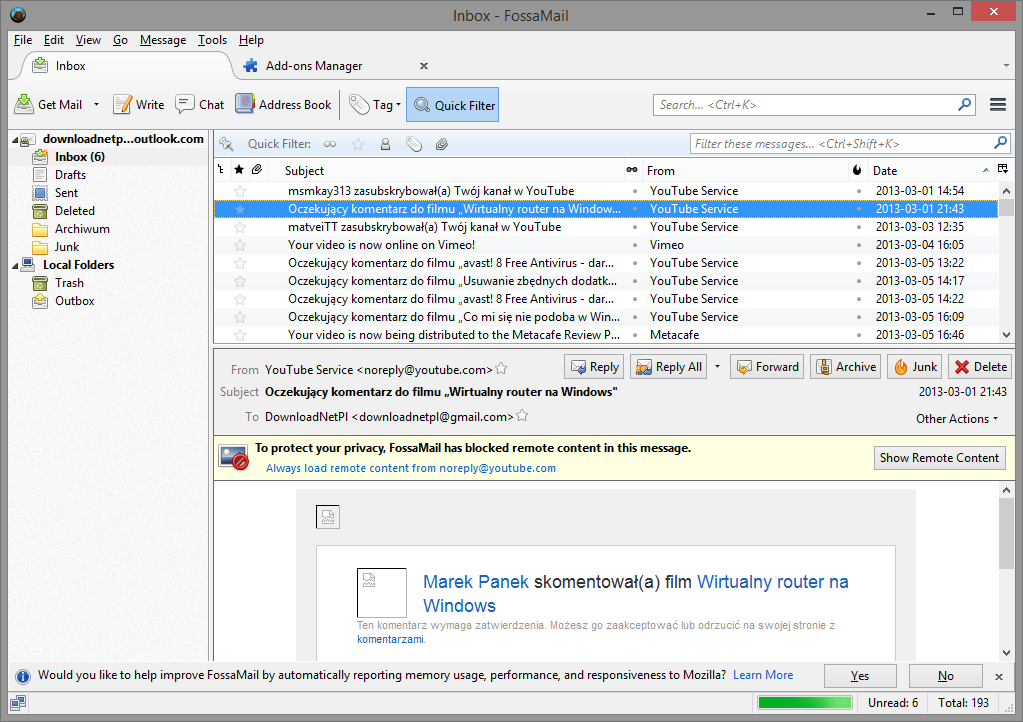This screenshot has width=1023, height=722.
Task: Sort by starred column header
Action: [x=239, y=170]
